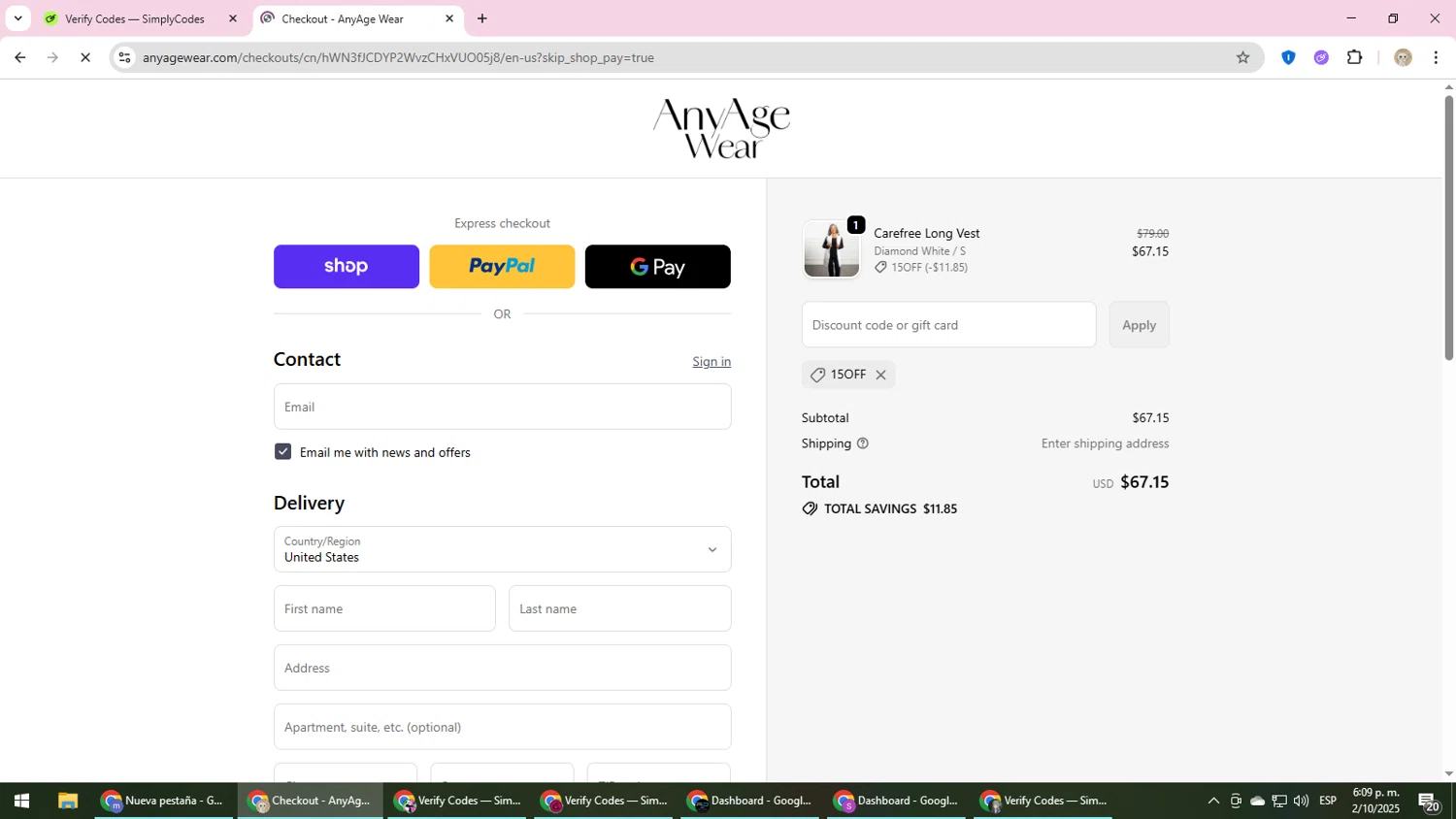1456x819 pixels.
Task: Pay with Google Pay express button
Action: pyautogui.click(x=657, y=266)
